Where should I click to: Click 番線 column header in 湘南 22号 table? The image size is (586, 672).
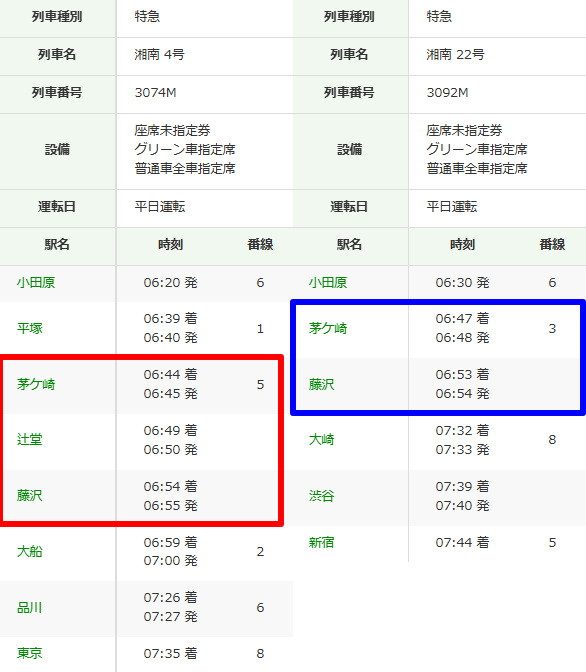coord(552,244)
